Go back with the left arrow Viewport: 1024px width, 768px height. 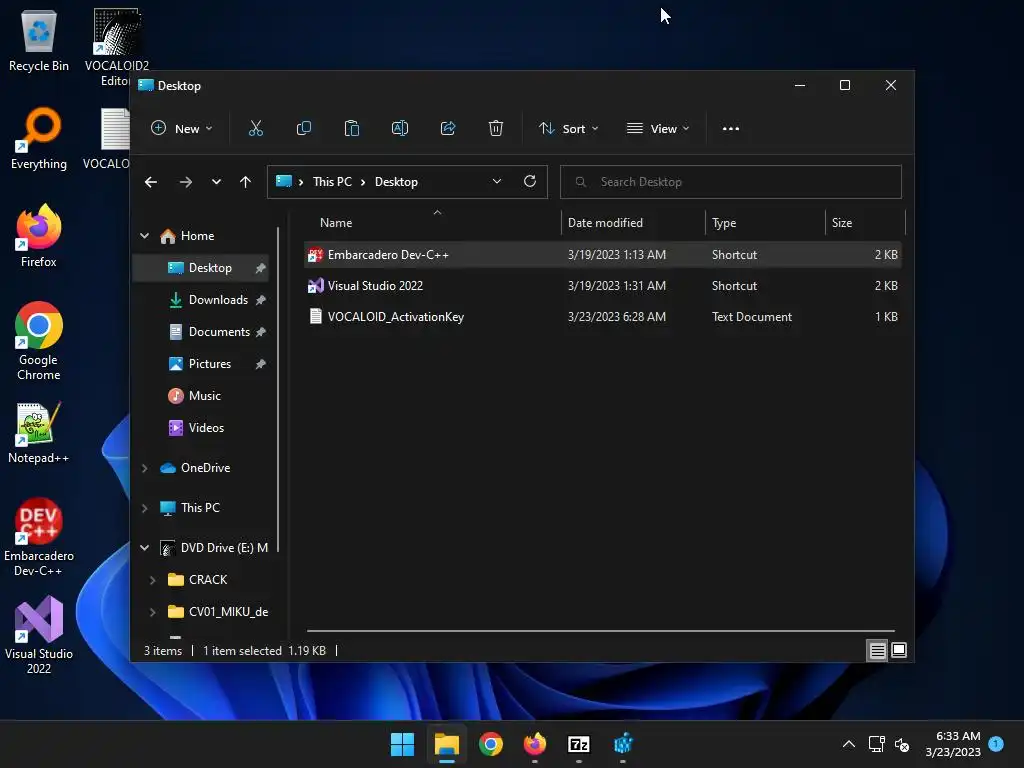(151, 182)
